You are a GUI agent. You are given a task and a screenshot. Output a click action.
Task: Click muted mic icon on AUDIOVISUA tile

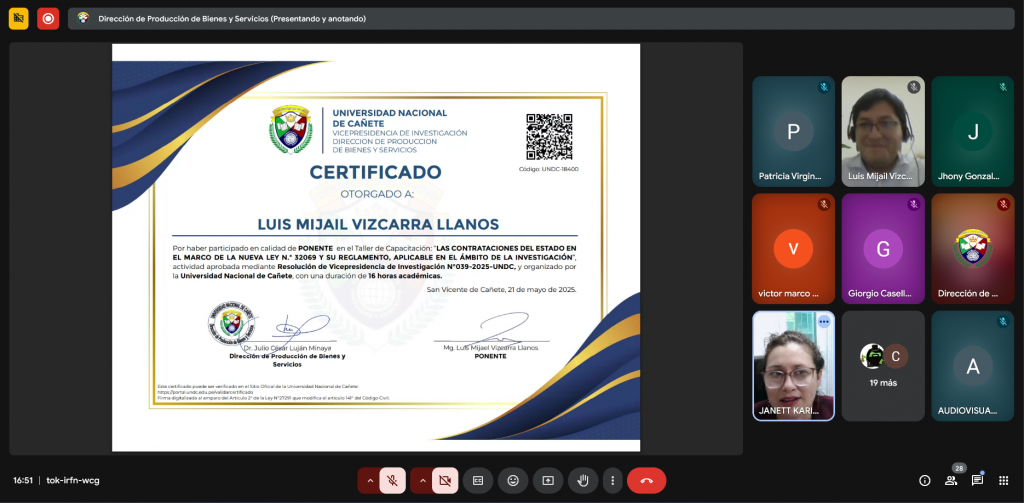(x=1003, y=321)
